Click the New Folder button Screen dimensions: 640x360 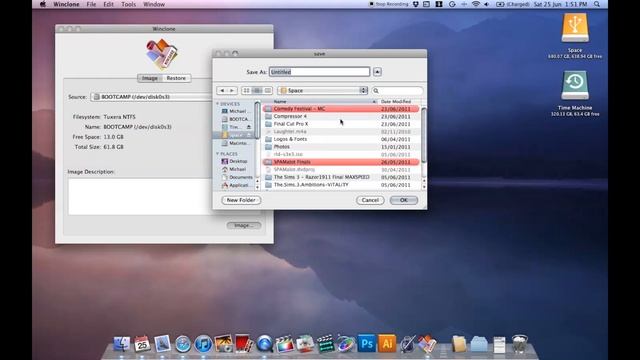tap(241, 200)
